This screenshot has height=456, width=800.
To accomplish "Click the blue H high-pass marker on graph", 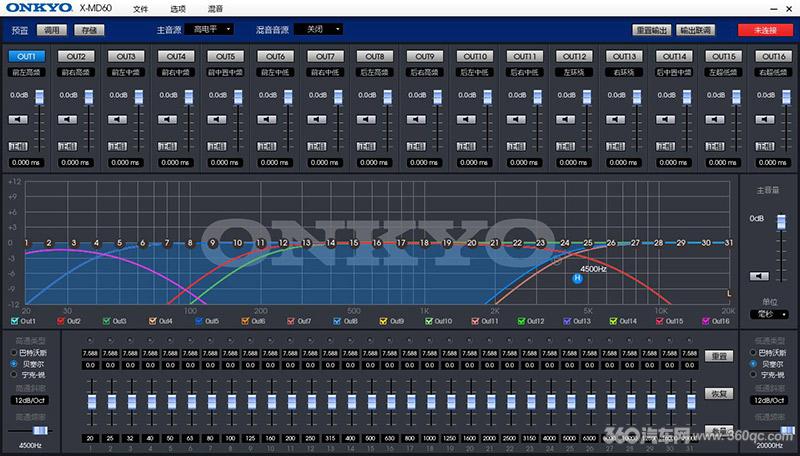I will click(x=577, y=278).
